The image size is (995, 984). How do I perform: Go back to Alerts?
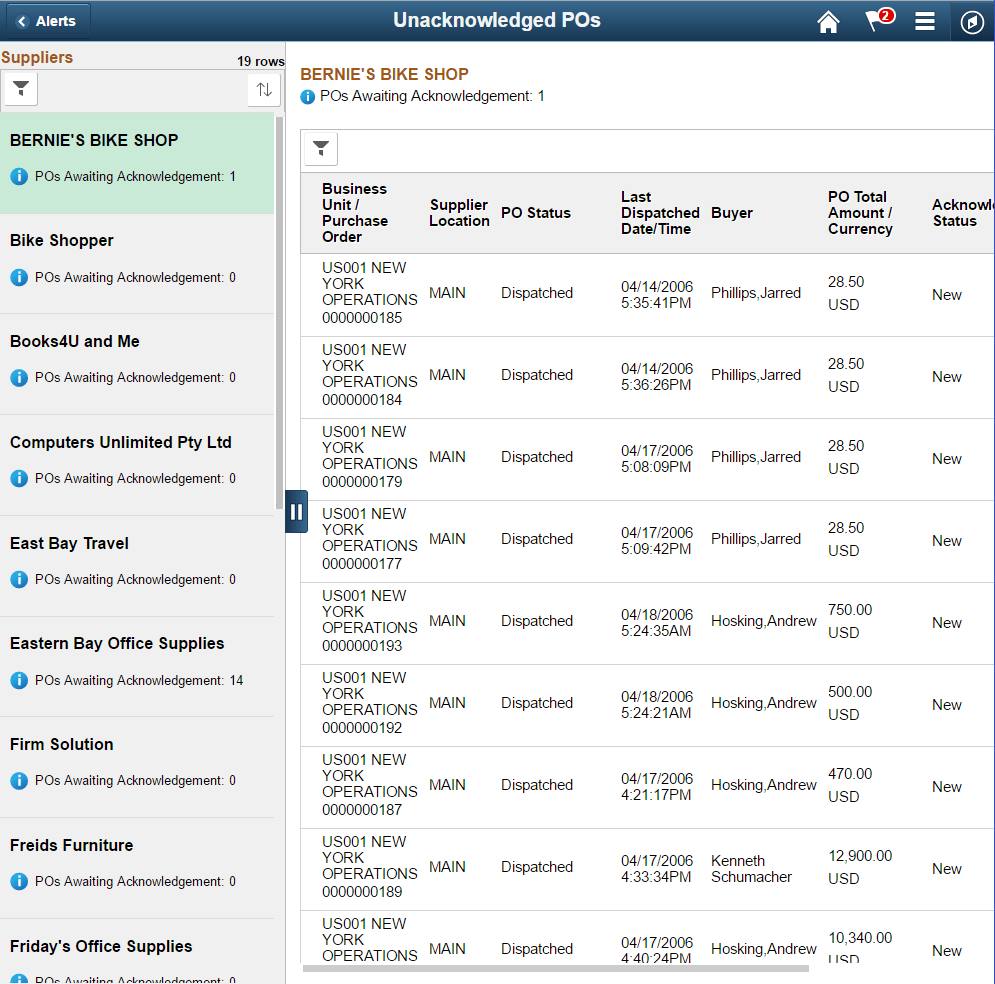(x=48, y=21)
